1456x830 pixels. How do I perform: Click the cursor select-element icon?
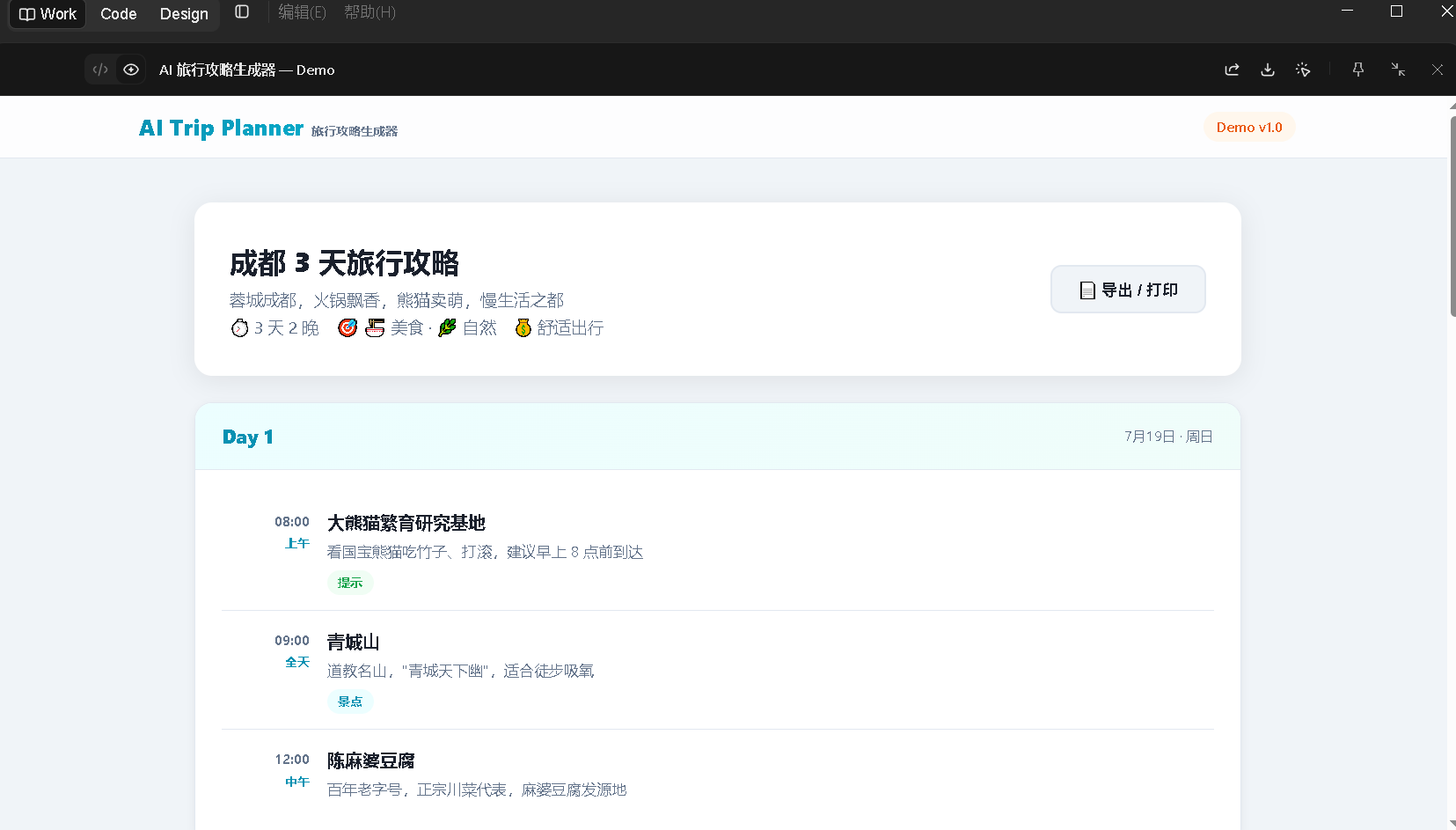[1303, 70]
